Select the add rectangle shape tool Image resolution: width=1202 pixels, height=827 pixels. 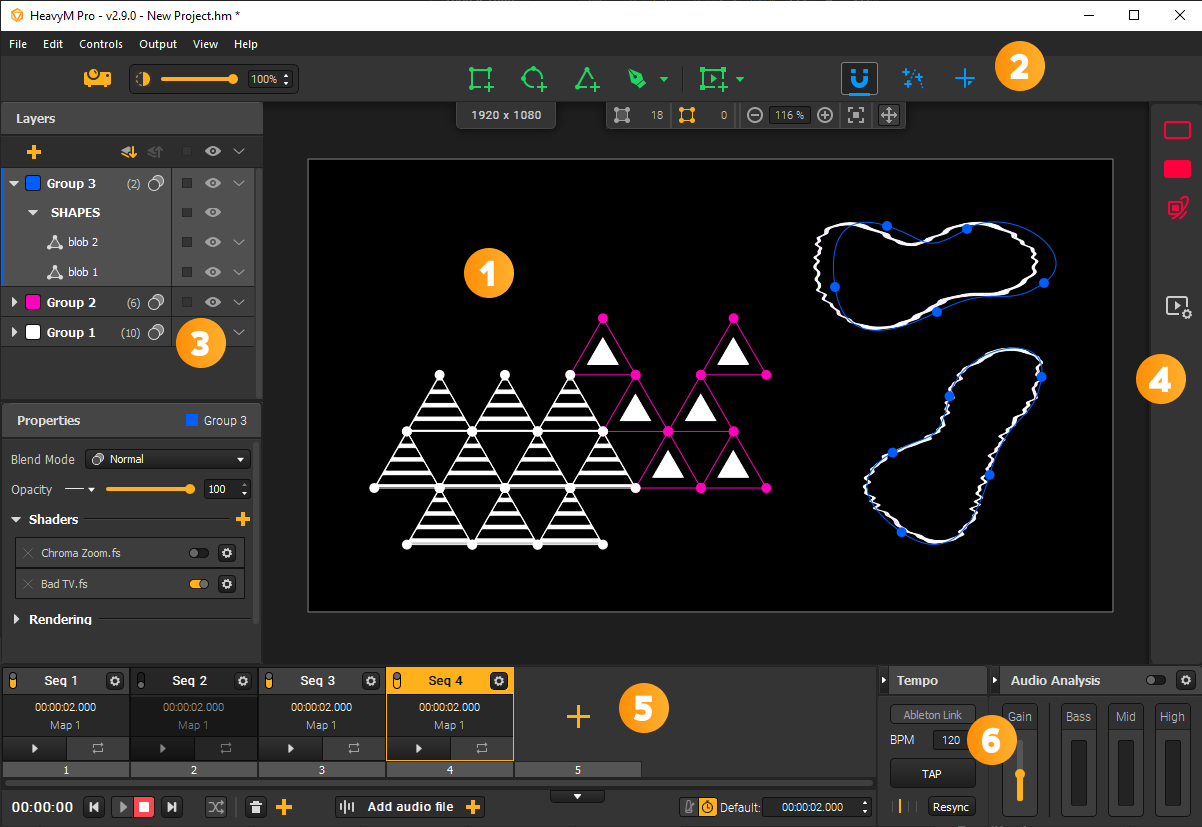[x=481, y=79]
